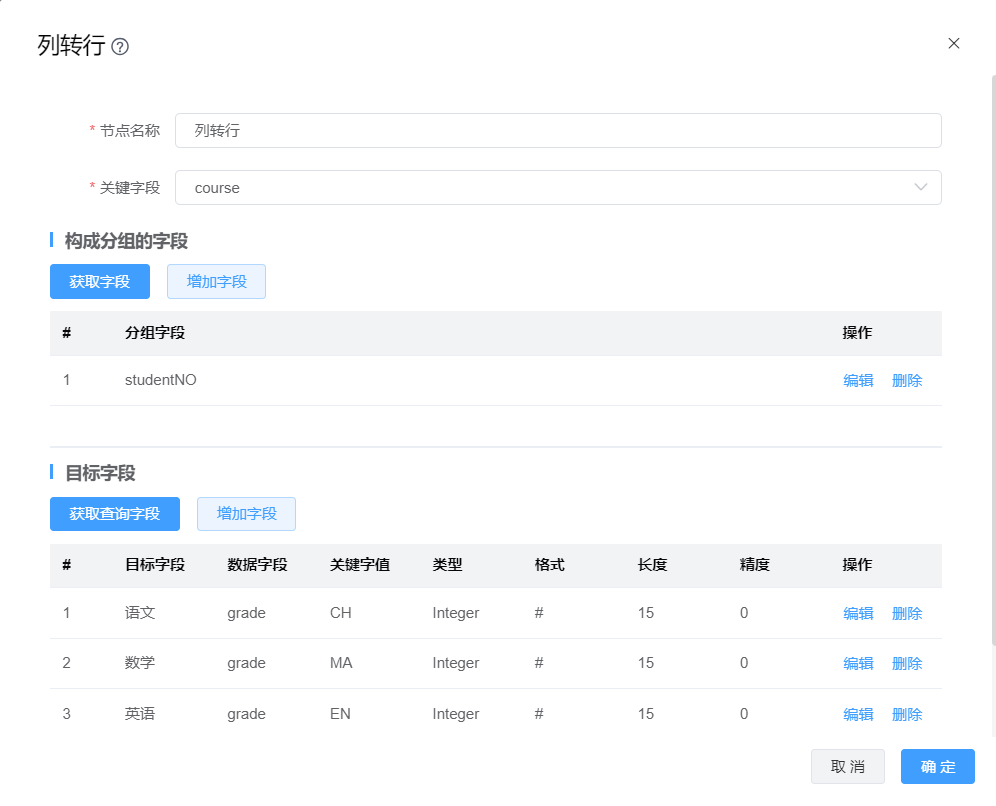
Task: Delete the 语文 target field row
Action: tap(906, 614)
